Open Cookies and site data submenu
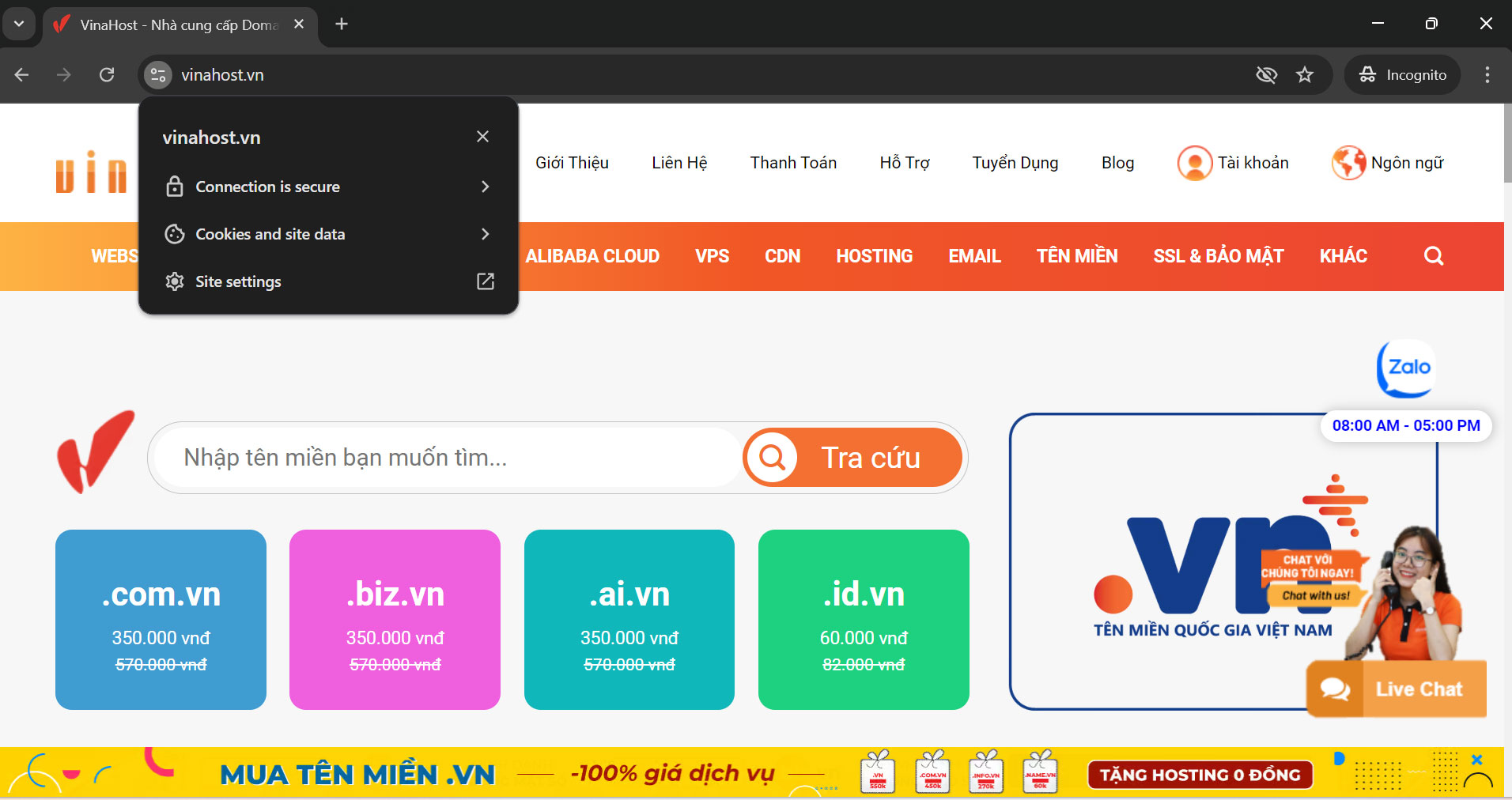Screen dimensions: 1512x800 coord(328,234)
